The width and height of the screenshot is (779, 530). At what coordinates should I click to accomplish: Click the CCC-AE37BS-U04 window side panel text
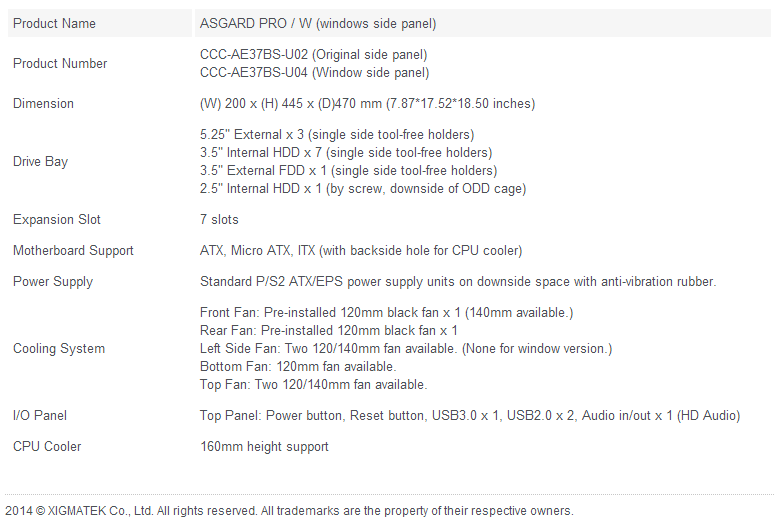pyautogui.click(x=315, y=72)
